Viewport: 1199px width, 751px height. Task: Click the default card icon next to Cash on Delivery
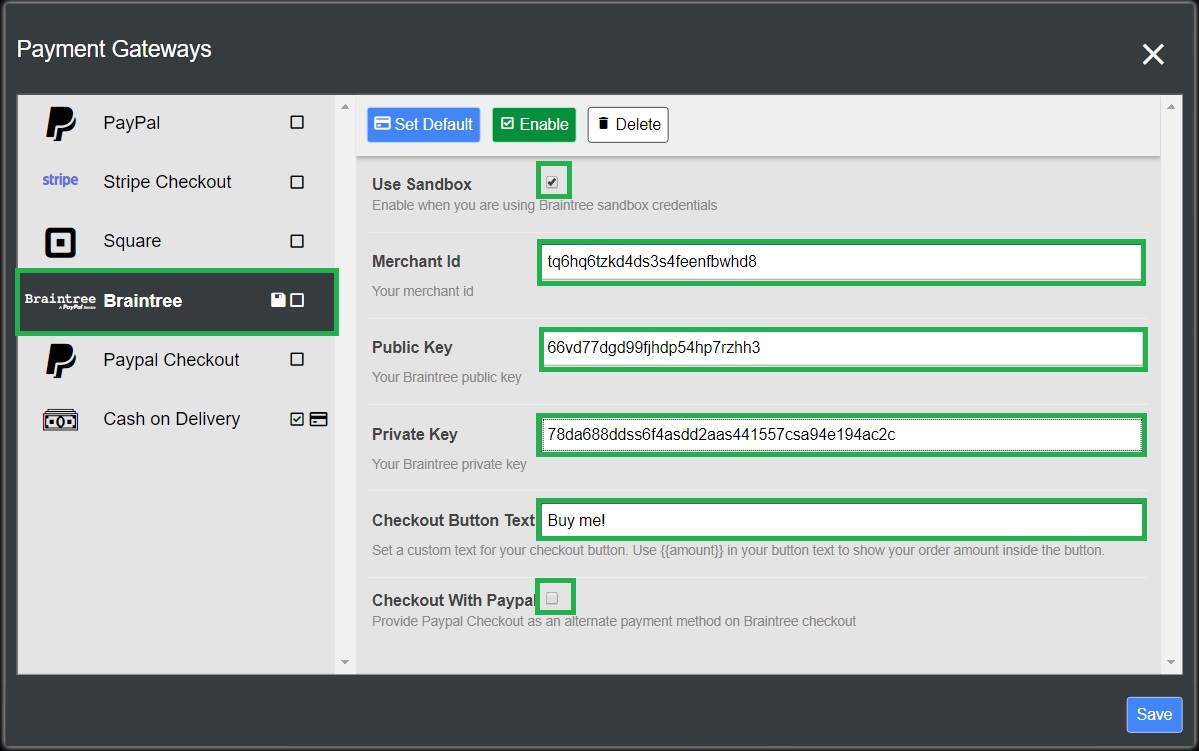pos(319,419)
